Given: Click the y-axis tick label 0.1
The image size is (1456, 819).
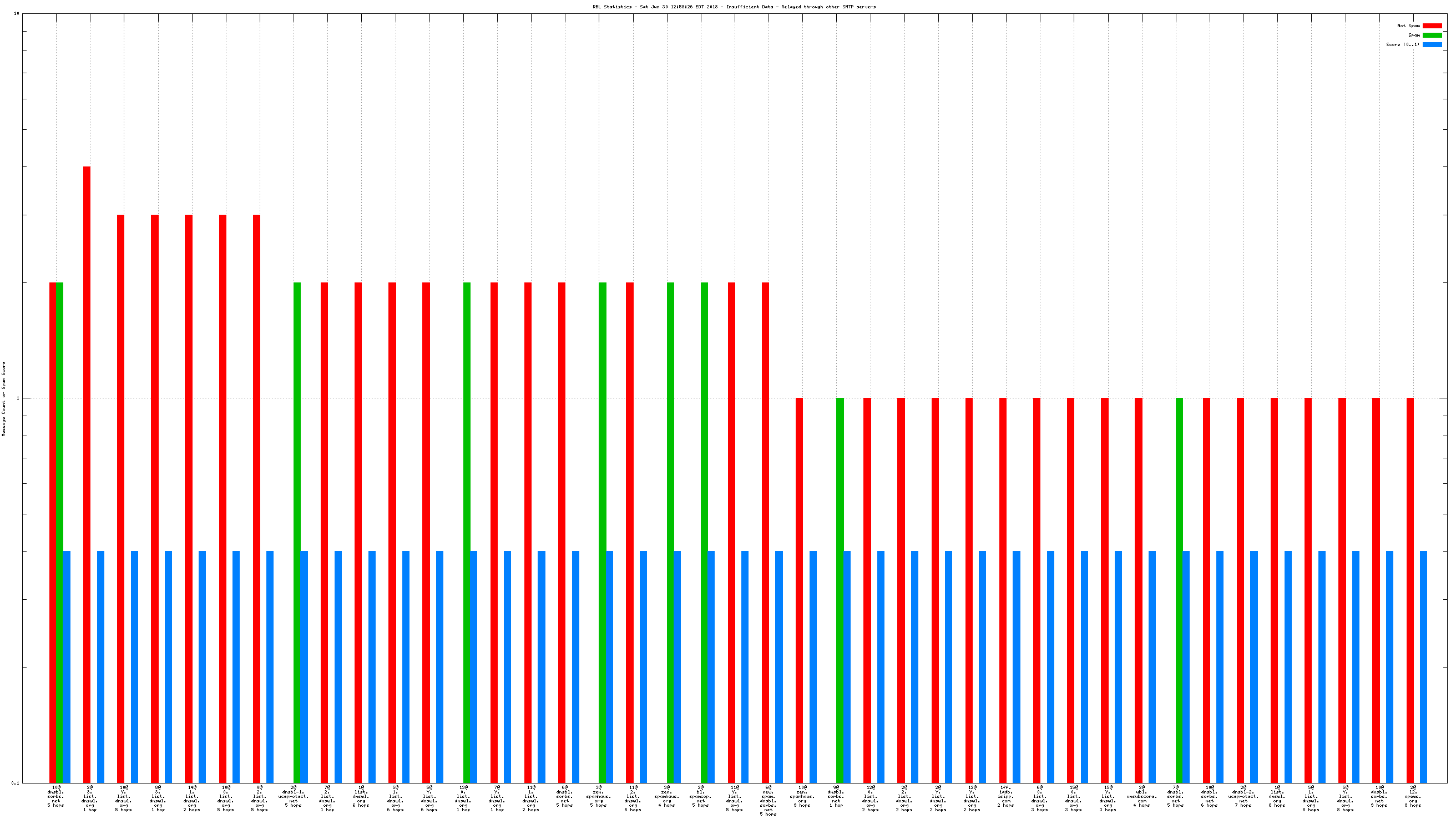Looking at the screenshot, I should 16,783.
